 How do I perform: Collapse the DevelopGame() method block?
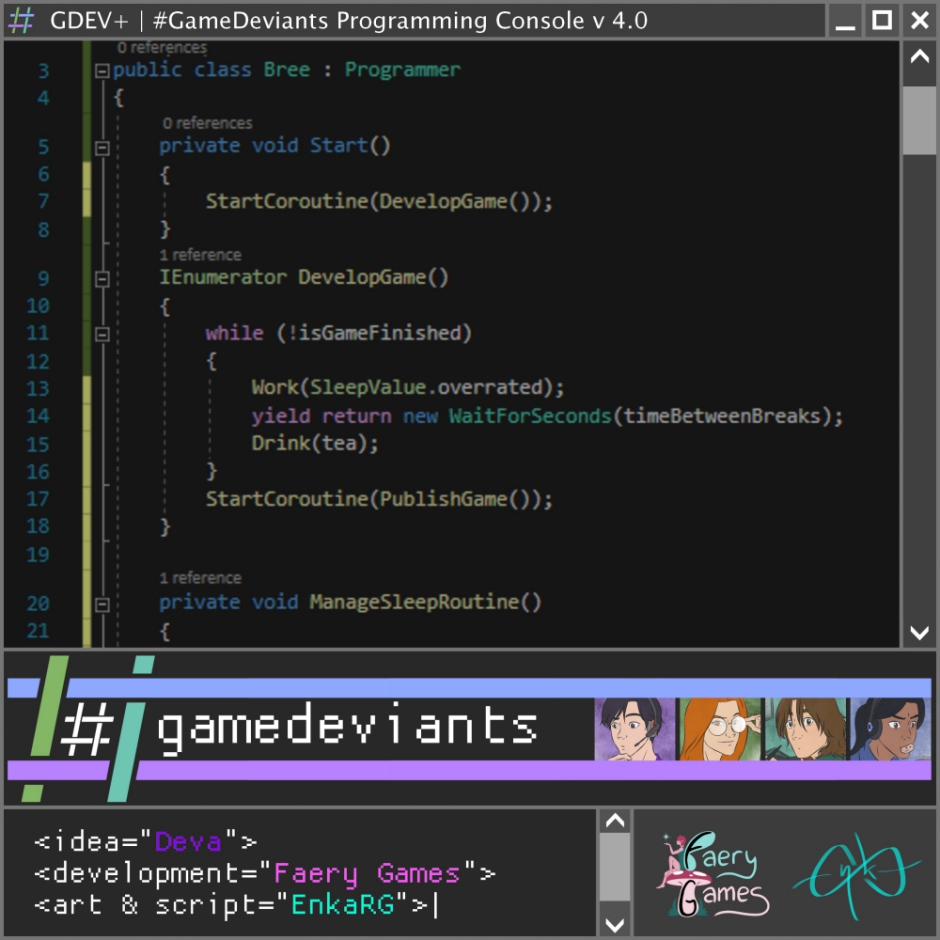[x=101, y=279]
